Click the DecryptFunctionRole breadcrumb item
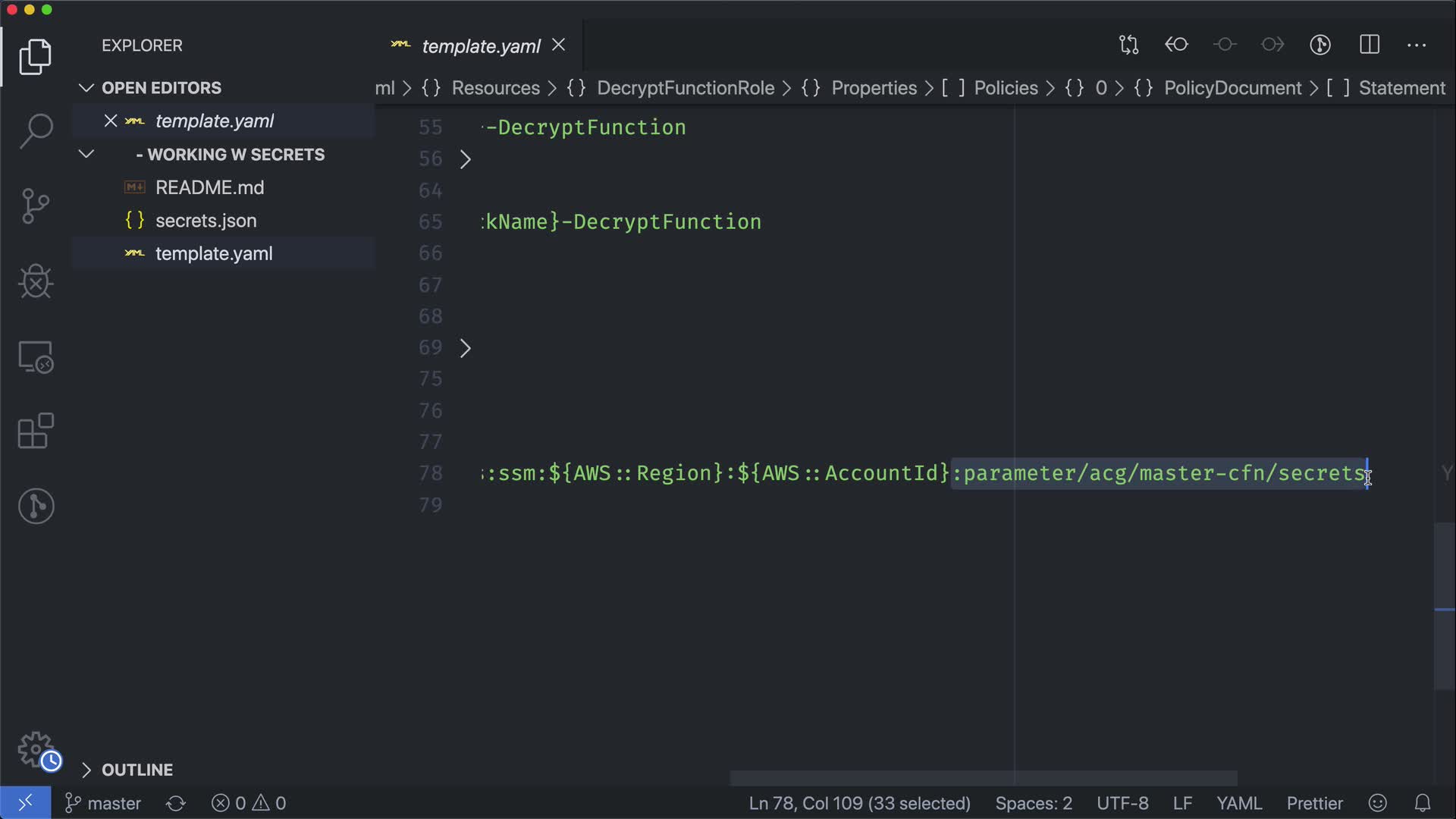The width and height of the screenshot is (1456, 819). point(685,88)
